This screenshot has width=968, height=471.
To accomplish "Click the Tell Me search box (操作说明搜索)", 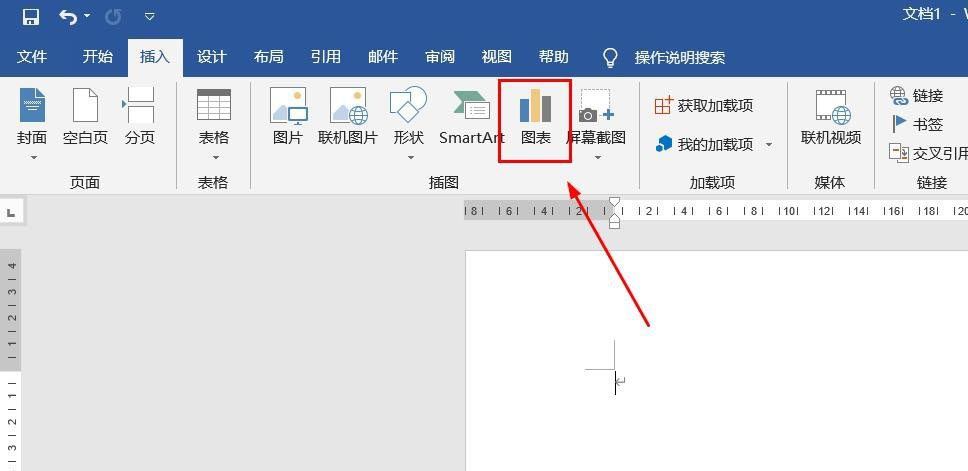I will 679,57.
